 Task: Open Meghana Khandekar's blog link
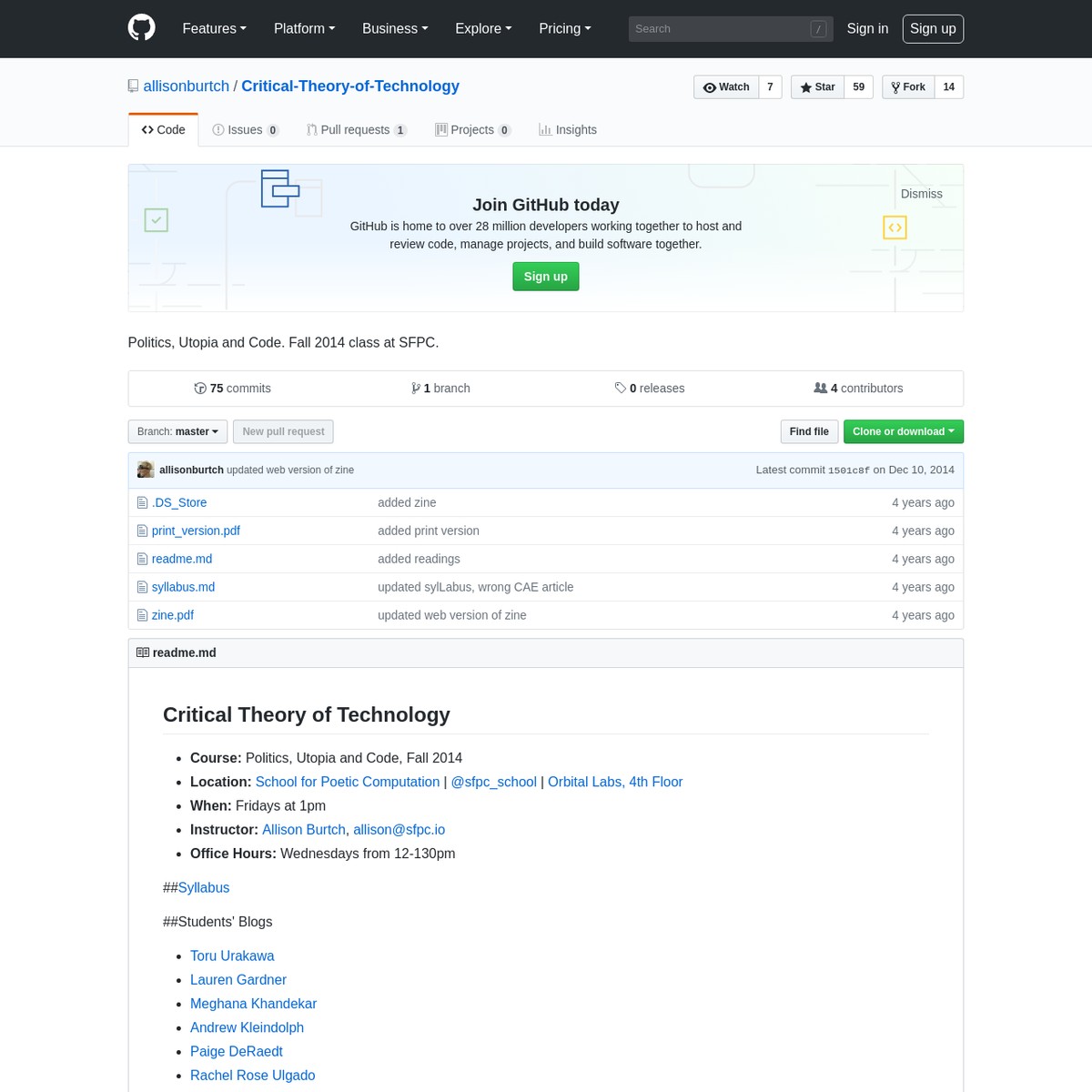[254, 1004]
